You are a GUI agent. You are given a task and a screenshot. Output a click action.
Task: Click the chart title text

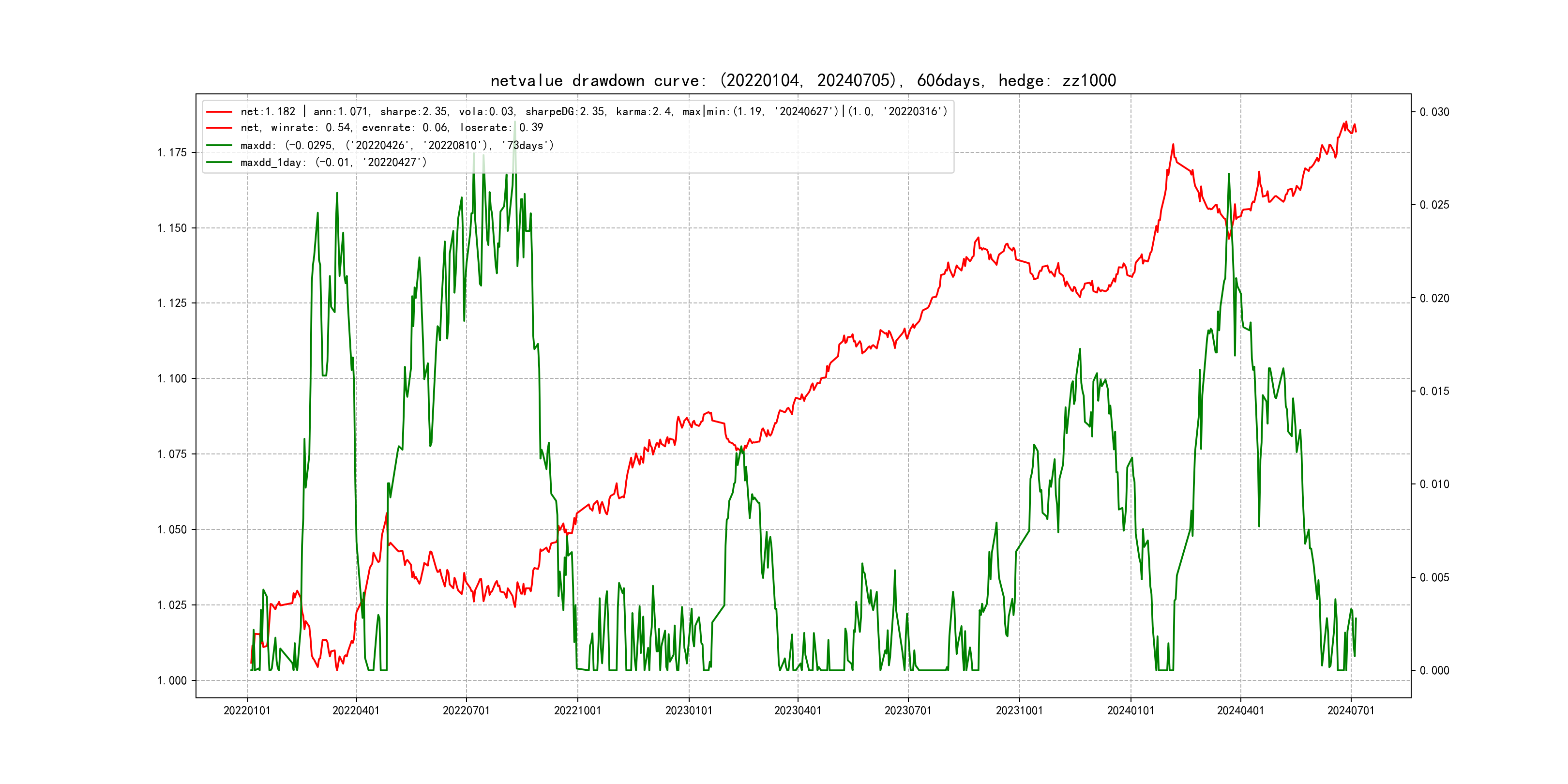click(x=803, y=81)
